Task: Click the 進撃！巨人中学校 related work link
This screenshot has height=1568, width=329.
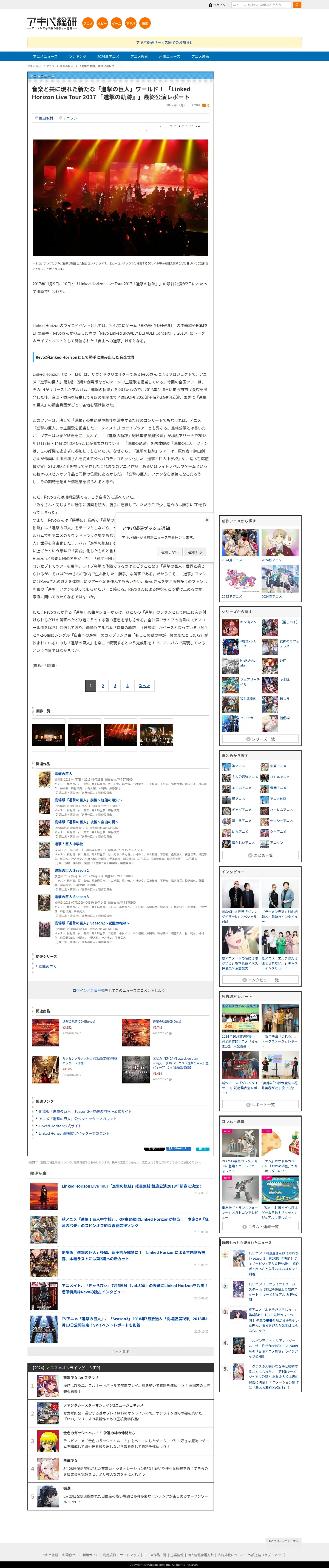Action: 69,844
